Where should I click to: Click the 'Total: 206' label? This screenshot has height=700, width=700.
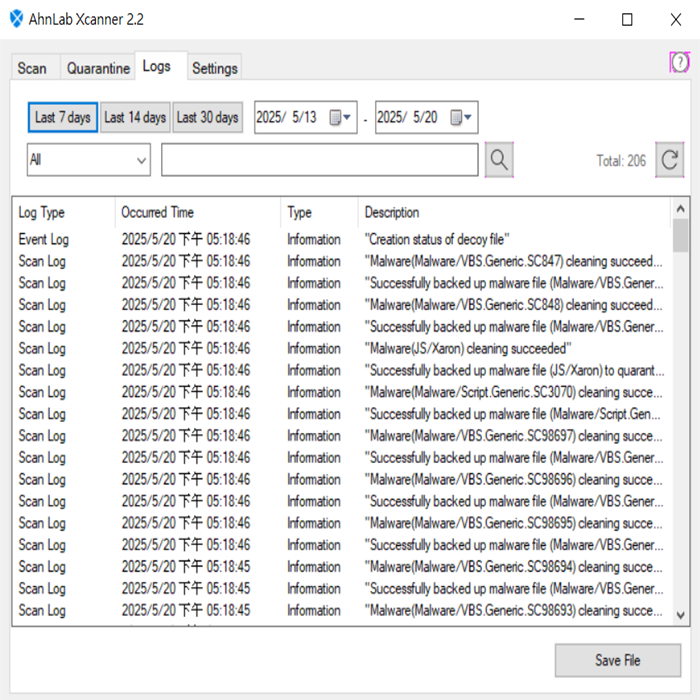621,161
